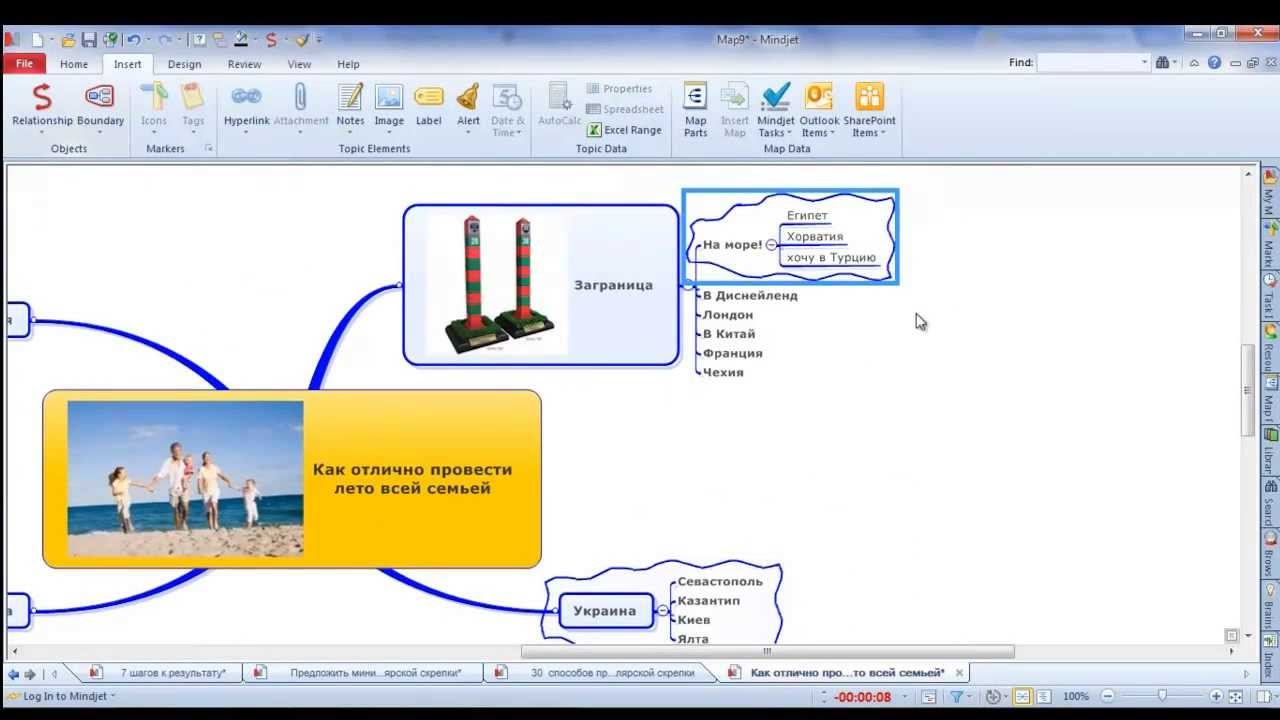Viewport: 1280px width, 720px height.
Task: Switch to the Review ribbon tab
Action: (x=244, y=64)
